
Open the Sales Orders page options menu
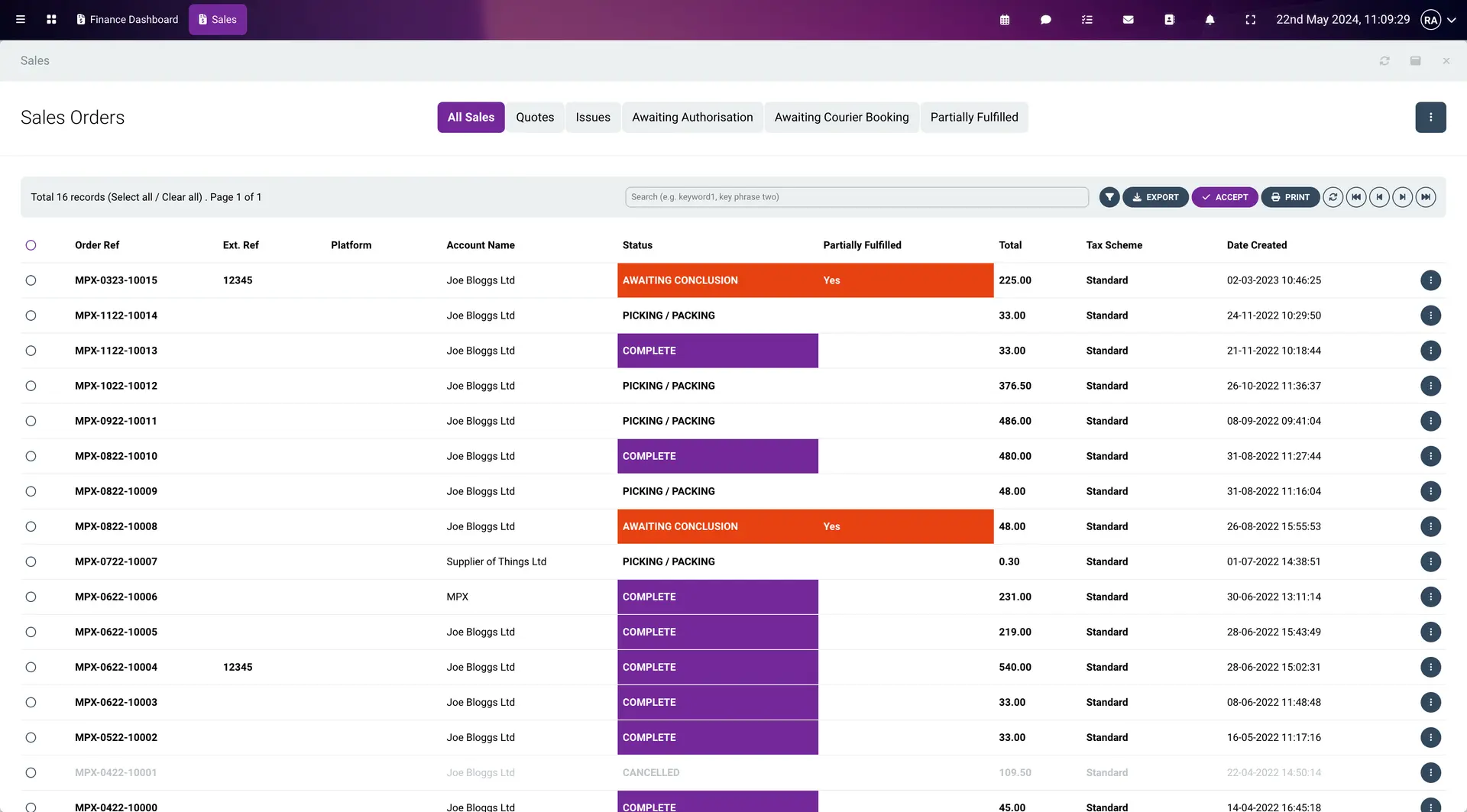1430,118
